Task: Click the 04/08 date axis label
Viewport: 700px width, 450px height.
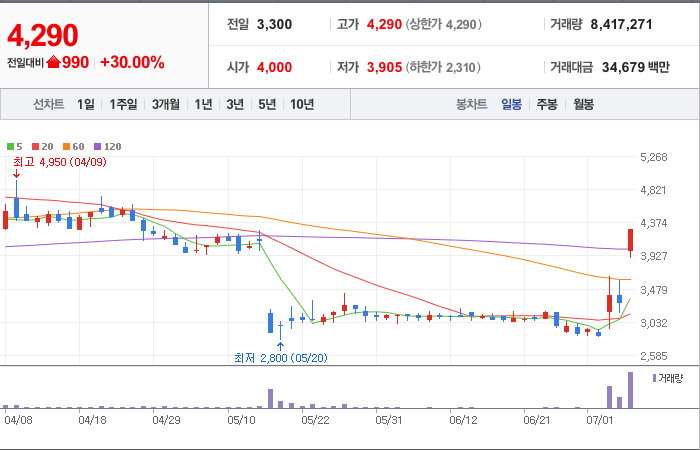Action: (x=18, y=421)
